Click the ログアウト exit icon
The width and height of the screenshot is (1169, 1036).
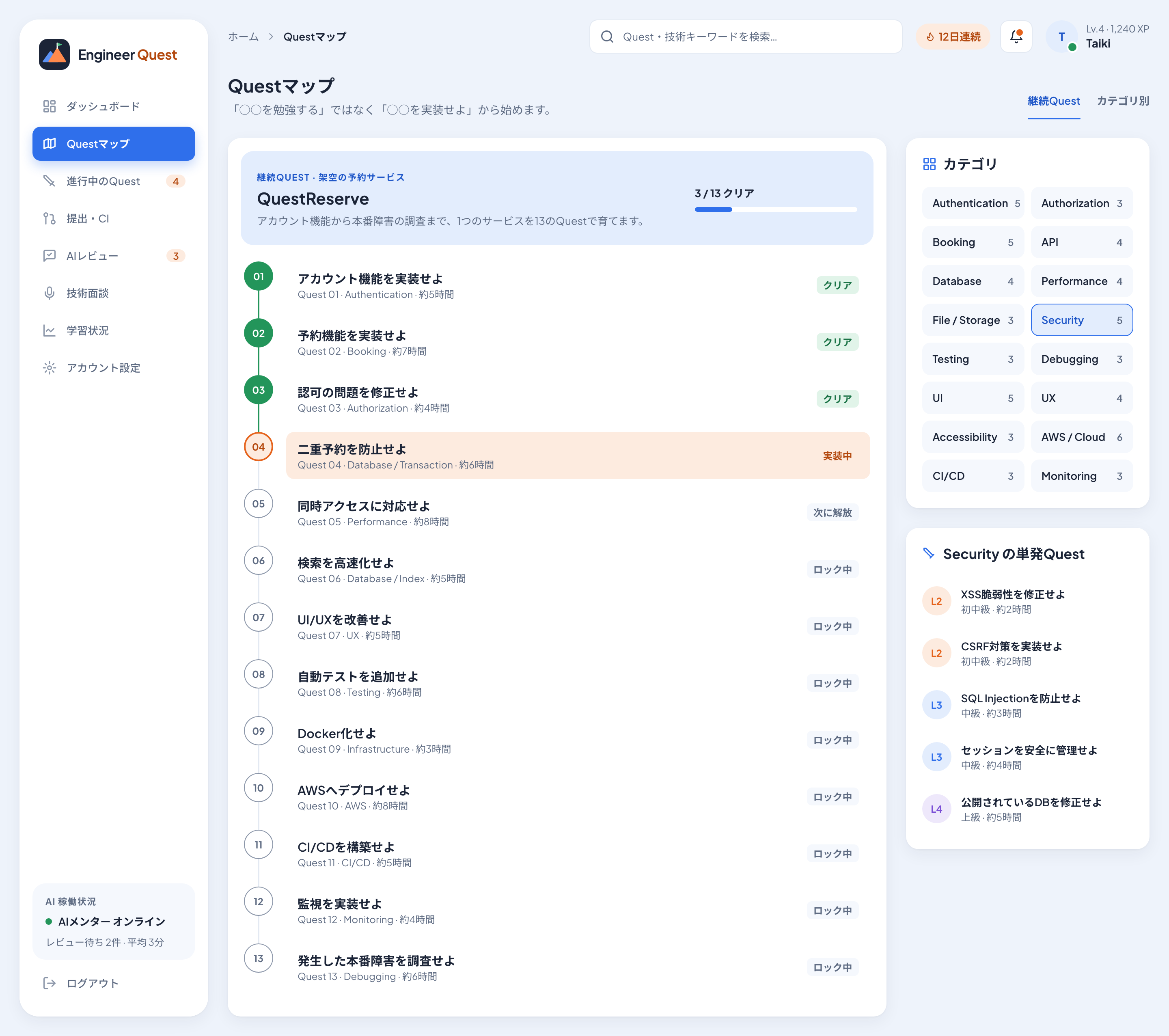(x=49, y=983)
